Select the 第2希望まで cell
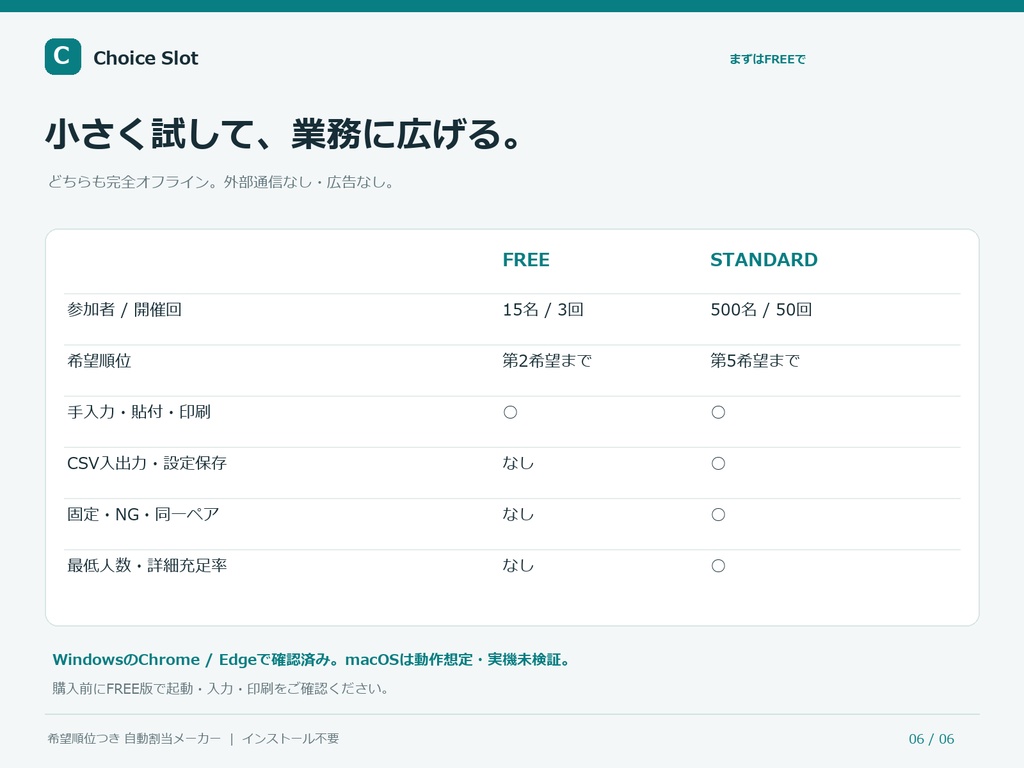 [x=547, y=360]
